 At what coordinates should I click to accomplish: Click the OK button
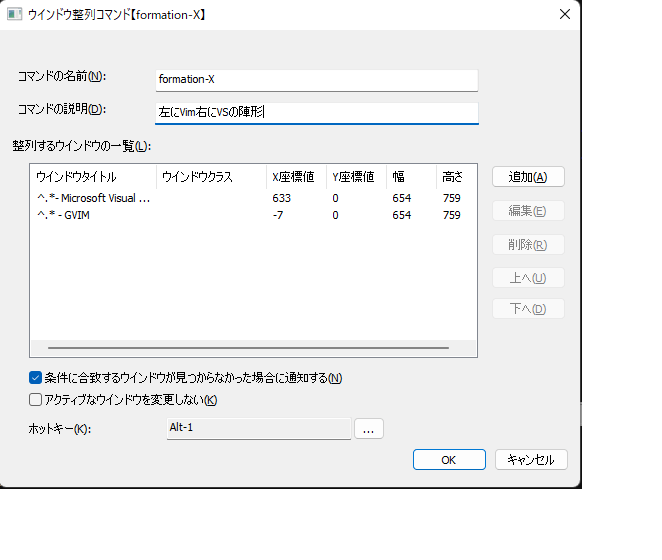pos(449,459)
